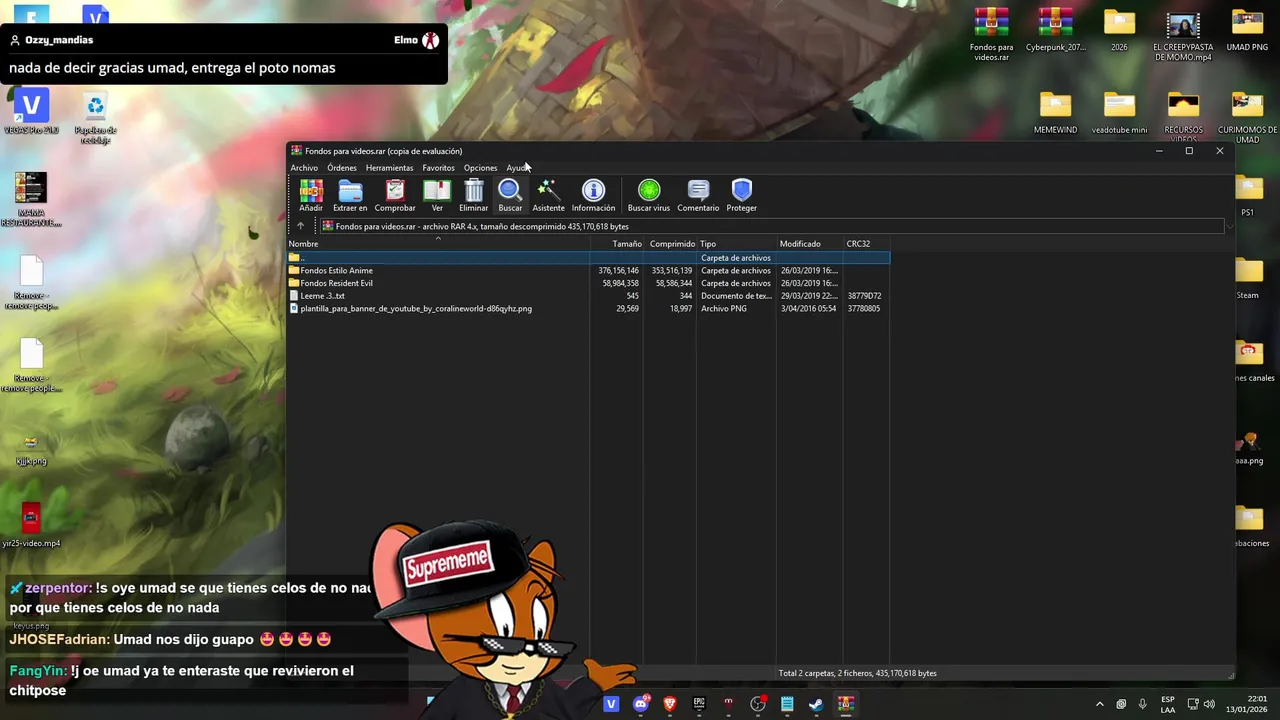Go up one folder level arrow

(300, 226)
